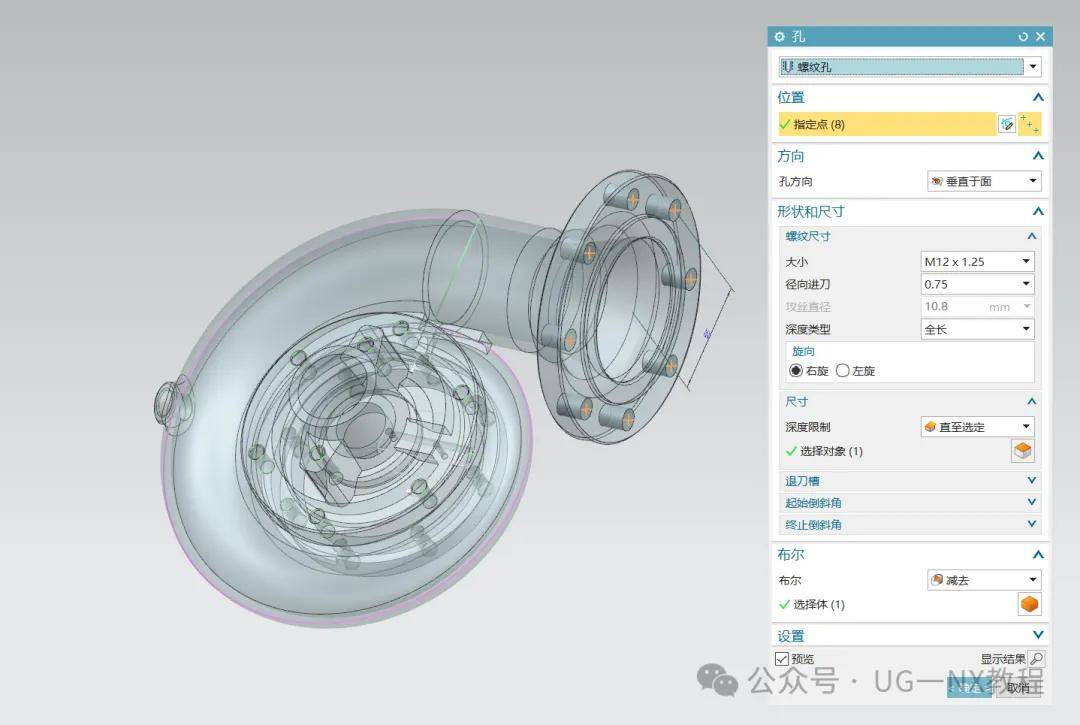
Task: Click the 确定 confirm button
Action: [969, 687]
